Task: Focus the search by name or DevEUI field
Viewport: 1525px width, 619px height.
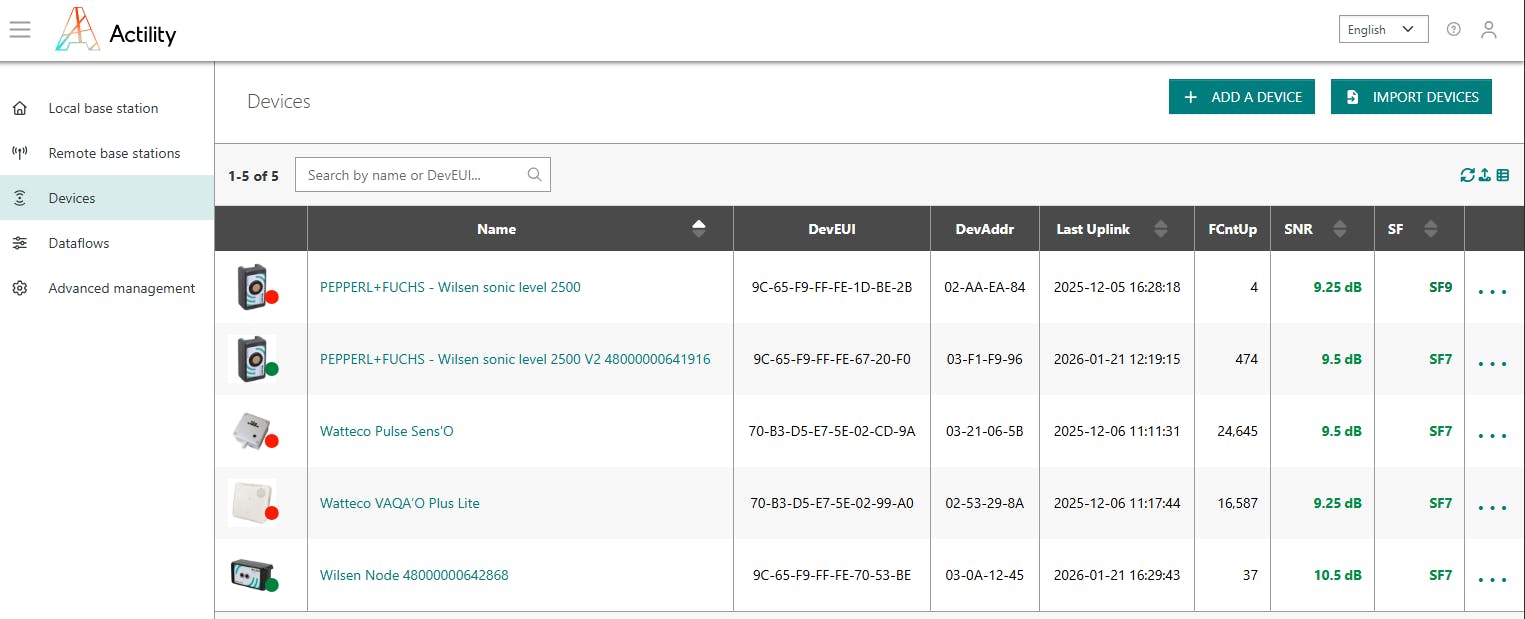Action: coord(412,175)
